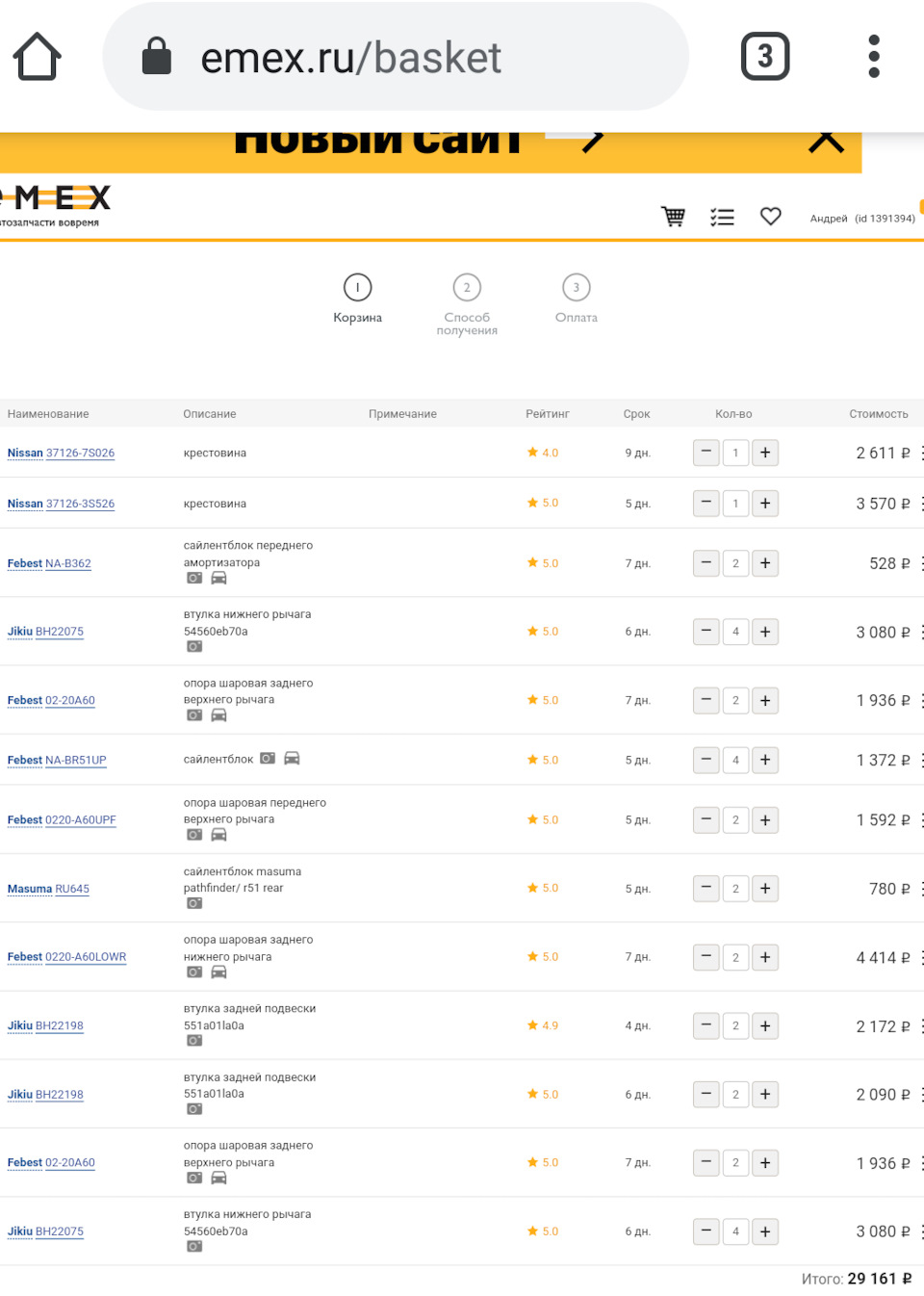View photo icon for Febest NA-BR51UP
924x1296 pixels.
pos(268,759)
